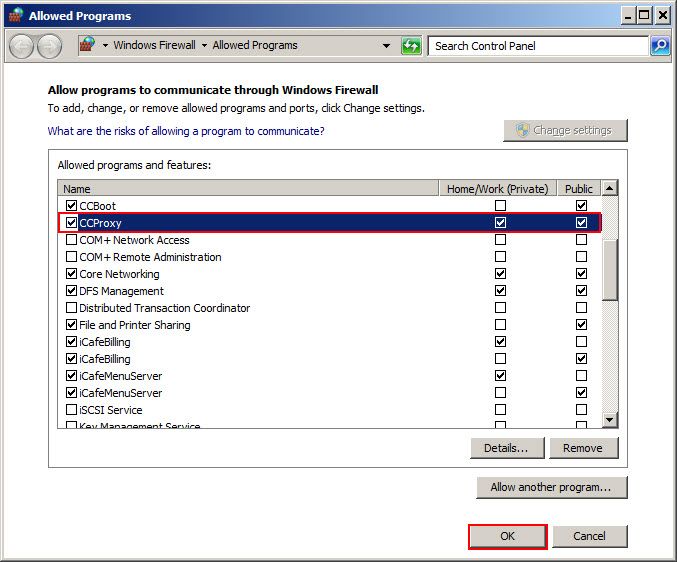Click the Remove button
Viewport: 677px width, 562px height.
point(584,448)
